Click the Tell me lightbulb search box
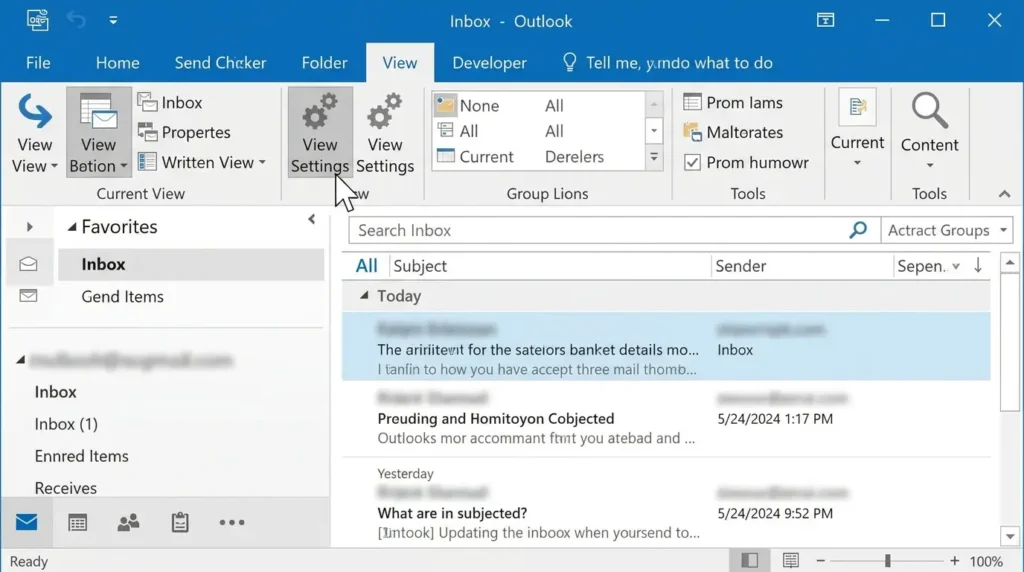 pyautogui.click(x=667, y=63)
